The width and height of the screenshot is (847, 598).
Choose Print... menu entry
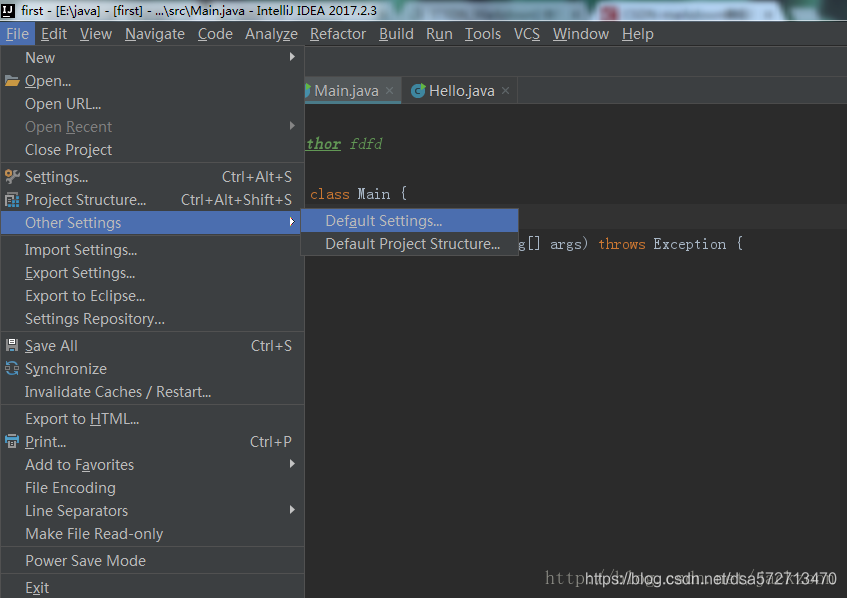(x=152, y=442)
